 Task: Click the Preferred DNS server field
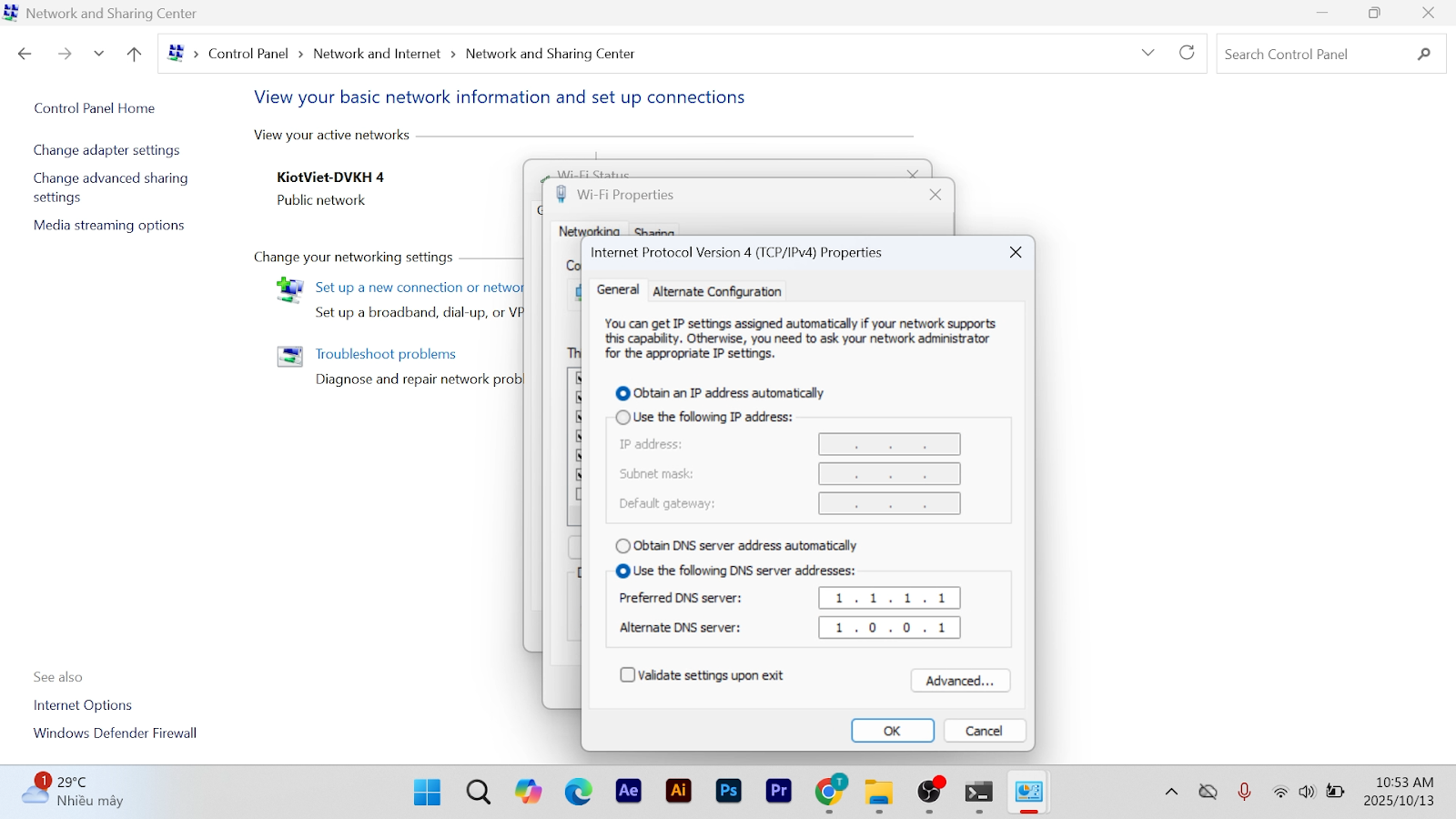pos(889,598)
